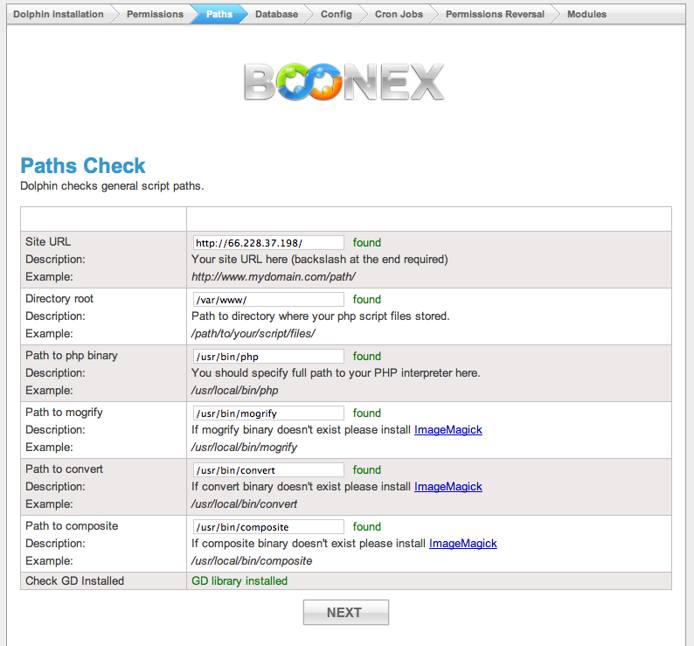Open the Permissions Reversal step
Viewport: 694px width, 646px height.
[495, 15]
